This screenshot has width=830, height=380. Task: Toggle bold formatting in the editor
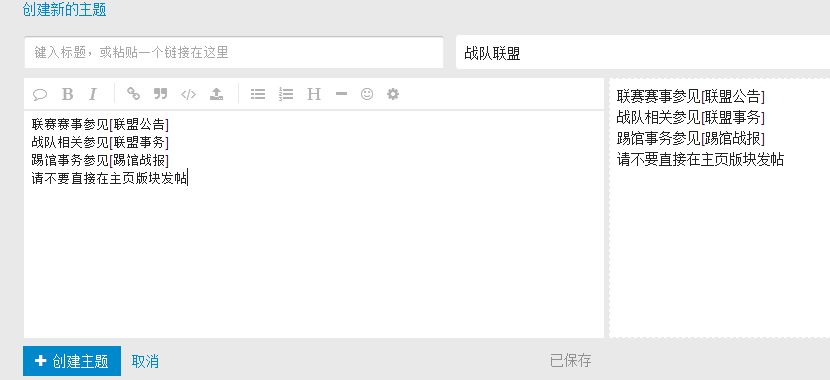[x=67, y=94]
